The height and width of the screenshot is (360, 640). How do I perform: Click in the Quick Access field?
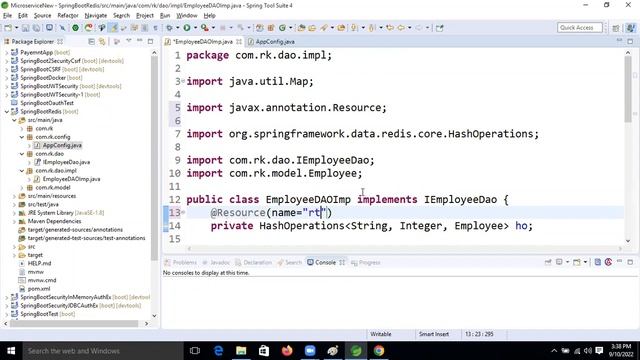(579, 28)
